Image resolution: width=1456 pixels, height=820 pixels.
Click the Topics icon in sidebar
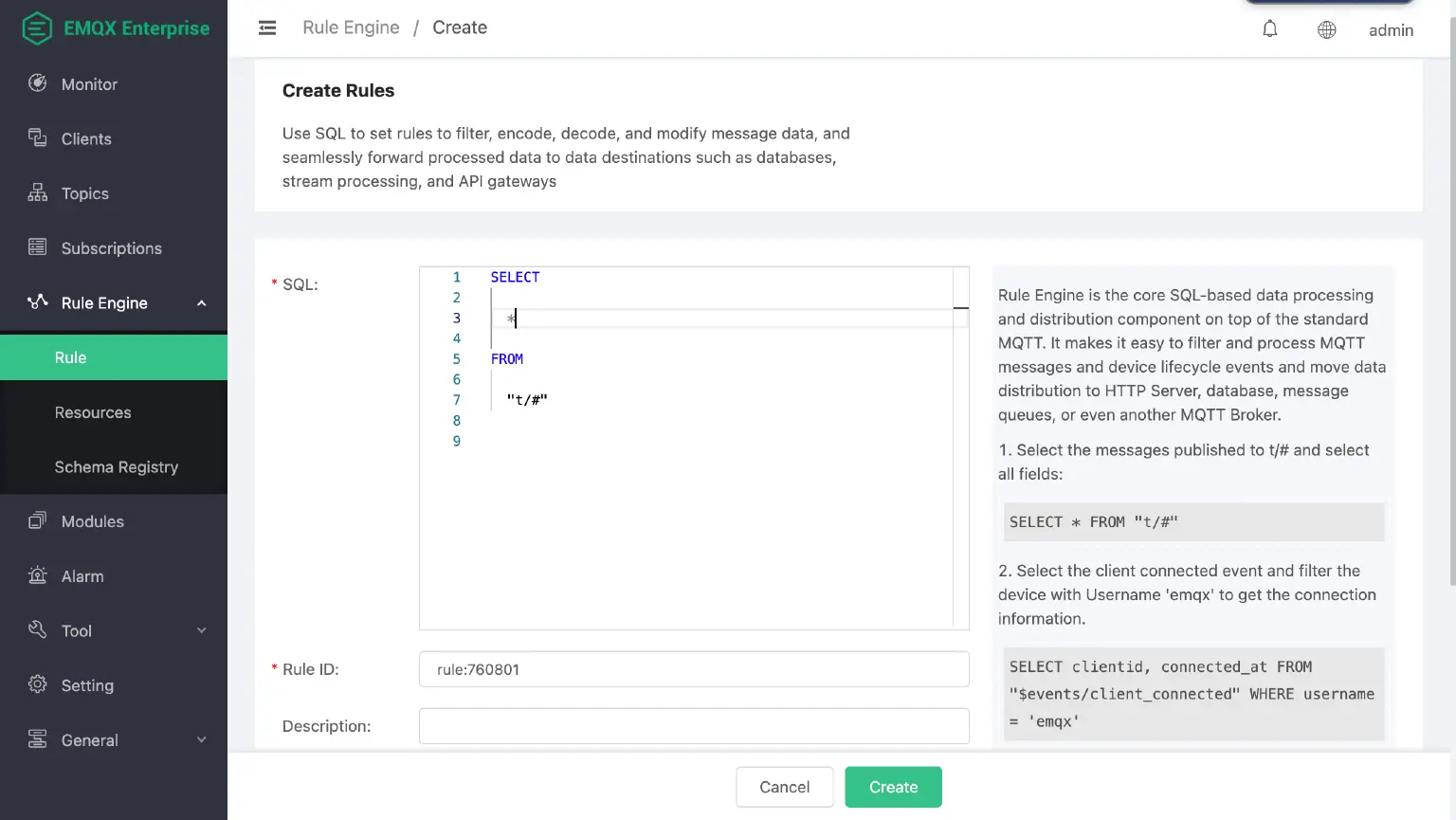[x=38, y=193]
